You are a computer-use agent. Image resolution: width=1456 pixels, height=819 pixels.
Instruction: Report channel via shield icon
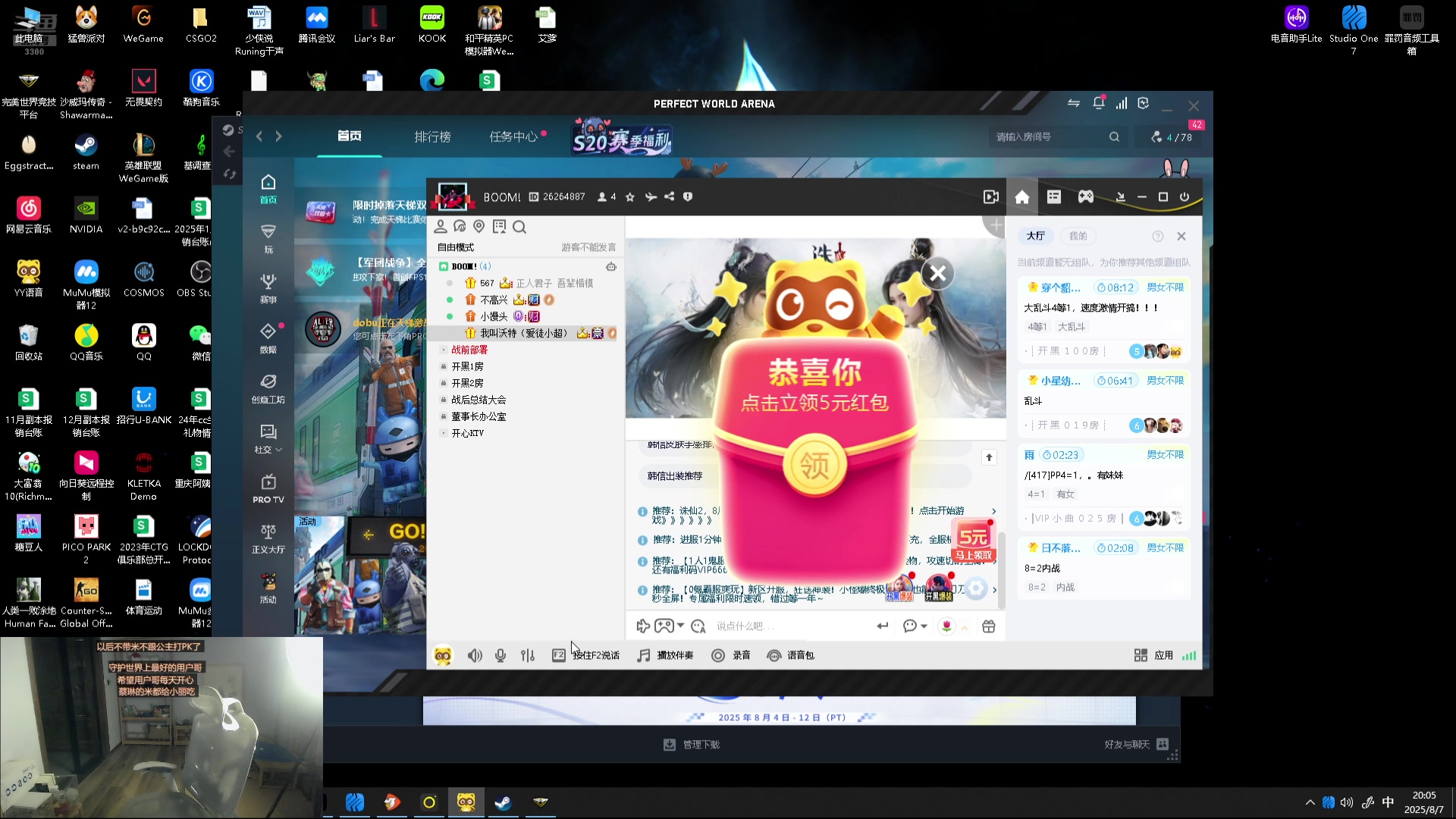click(x=688, y=197)
